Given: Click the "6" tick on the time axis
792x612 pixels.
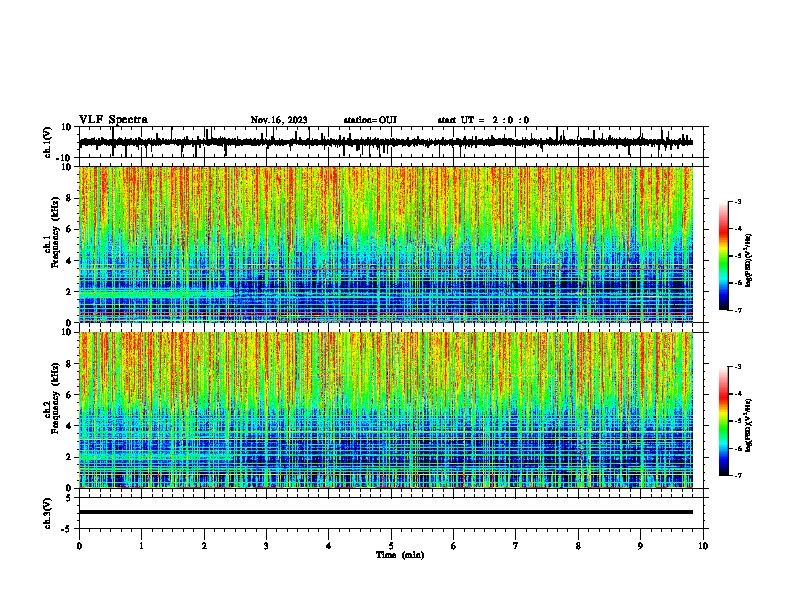Looking at the screenshot, I should 453,546.
